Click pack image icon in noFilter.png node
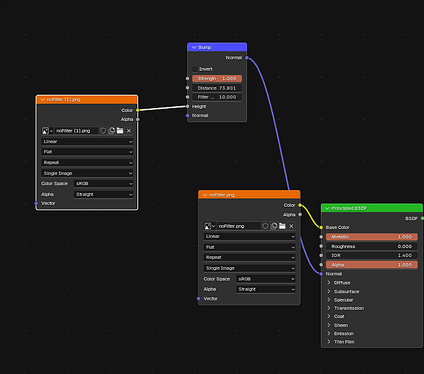This screenshot has height=374, width=424. click(274, 226)
